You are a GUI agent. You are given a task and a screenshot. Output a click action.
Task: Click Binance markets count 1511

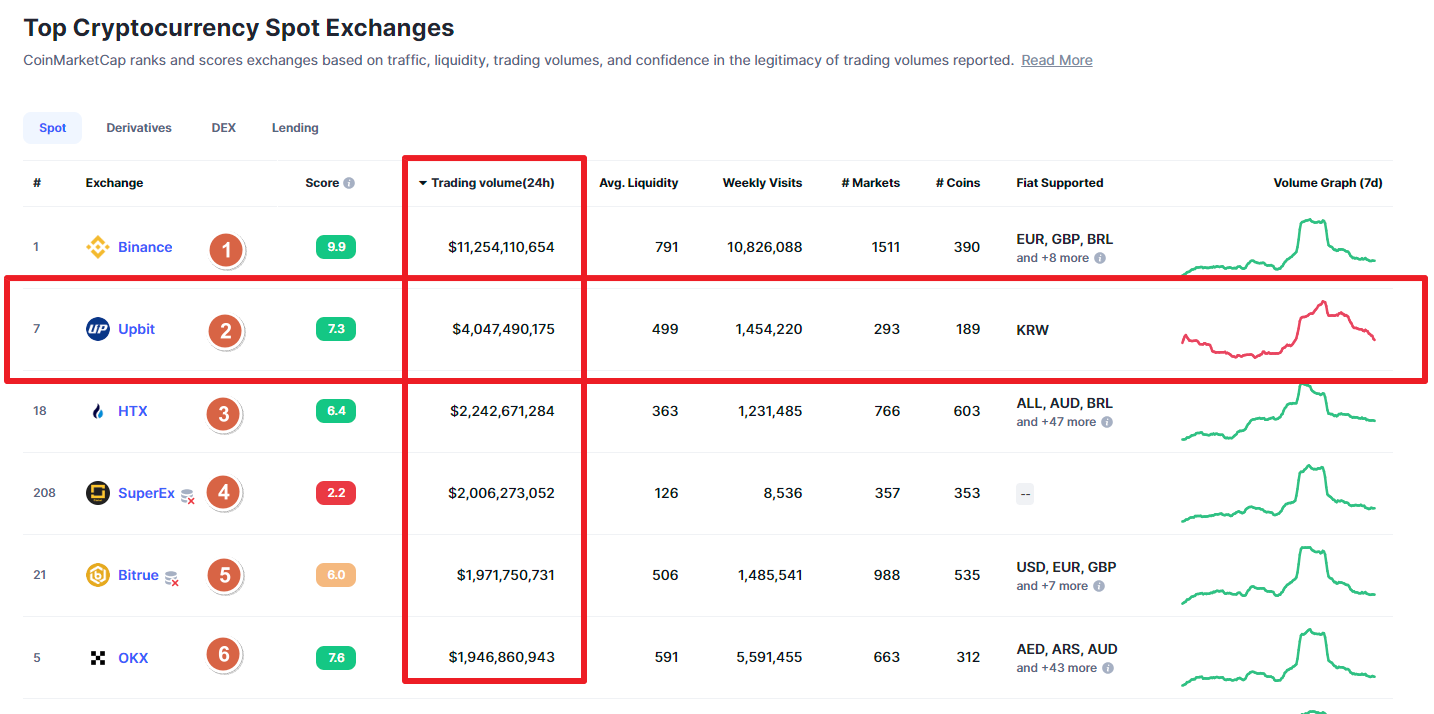point(886,247)
